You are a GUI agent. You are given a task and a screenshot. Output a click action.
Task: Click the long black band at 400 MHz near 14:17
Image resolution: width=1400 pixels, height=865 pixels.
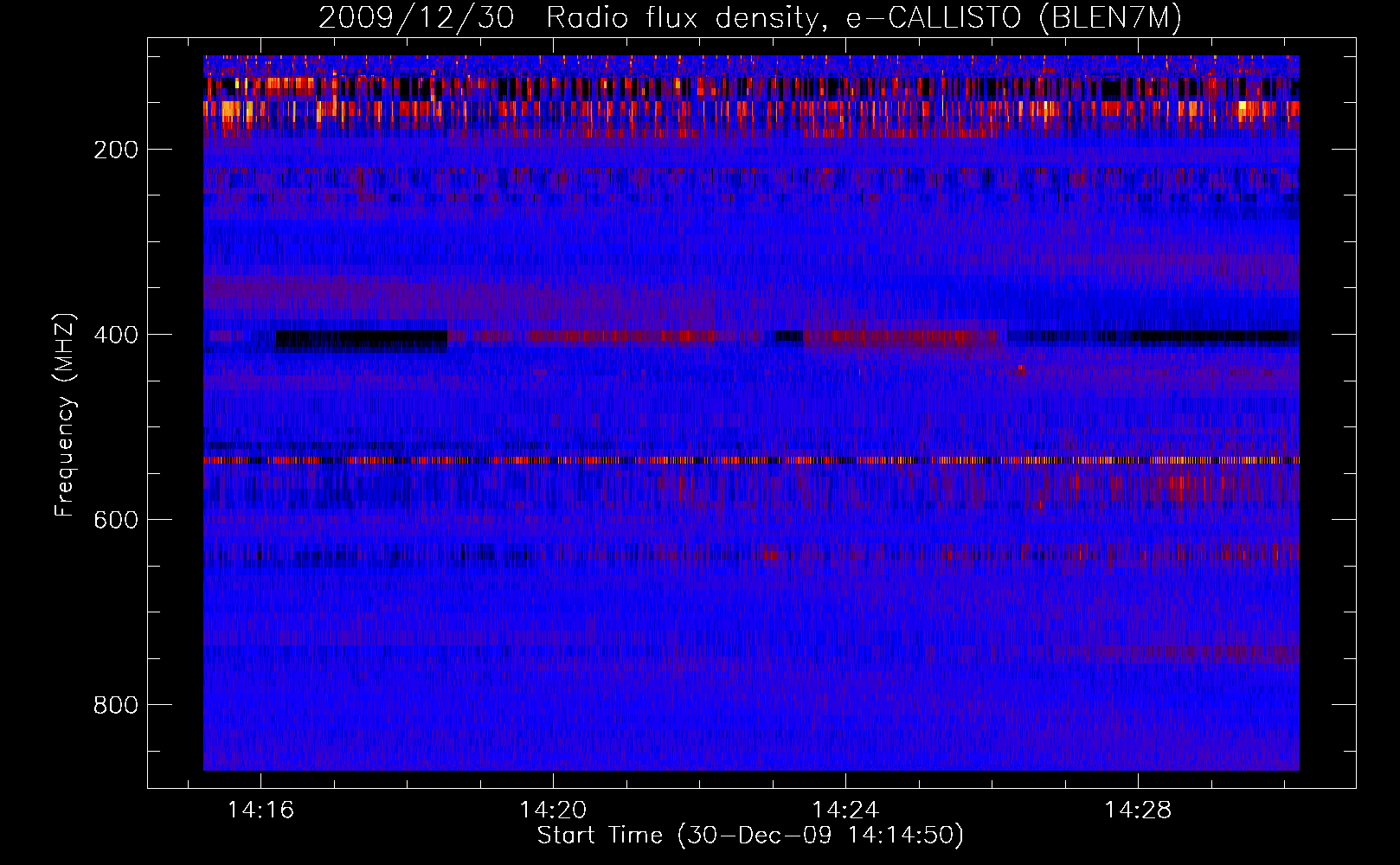[x=362, y=340]
